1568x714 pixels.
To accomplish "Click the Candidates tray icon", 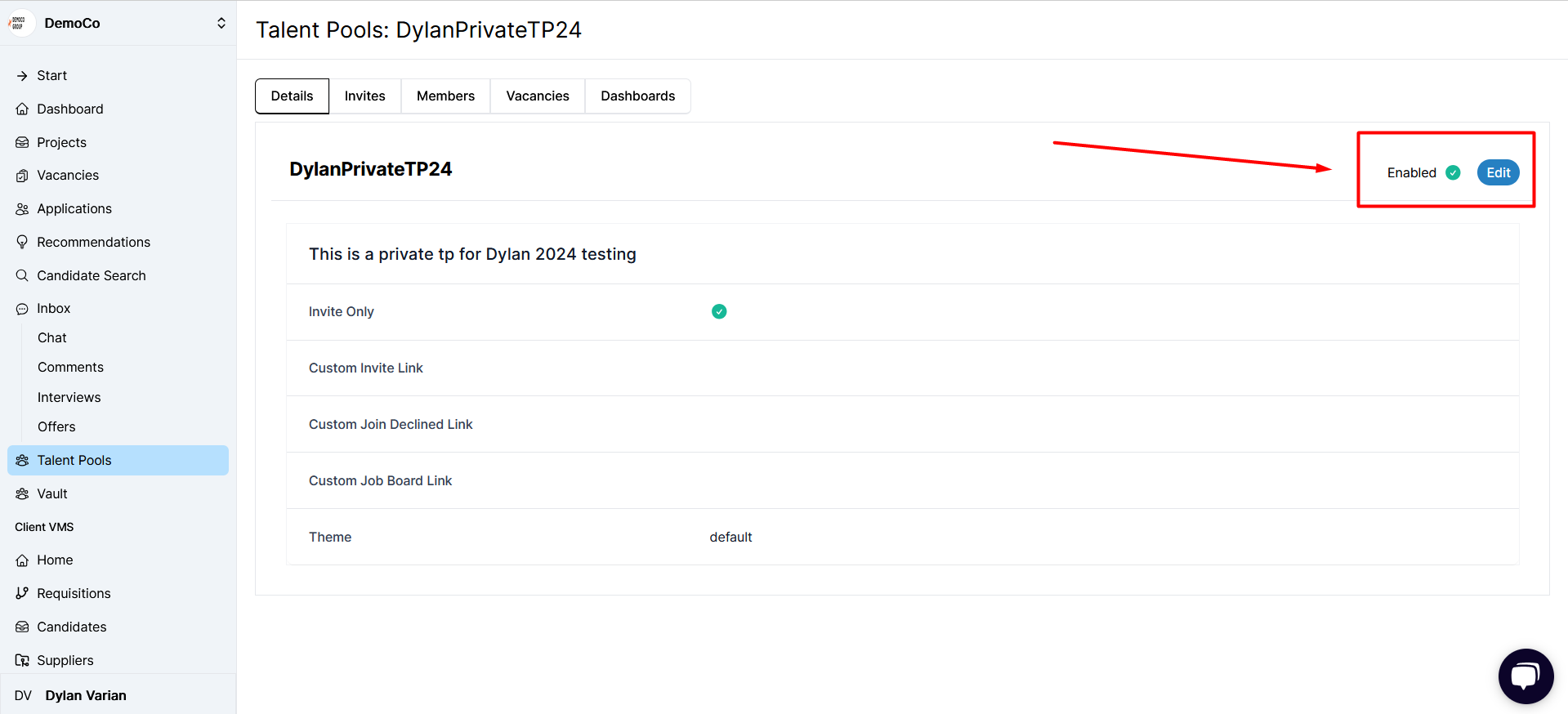I will 22,627.
